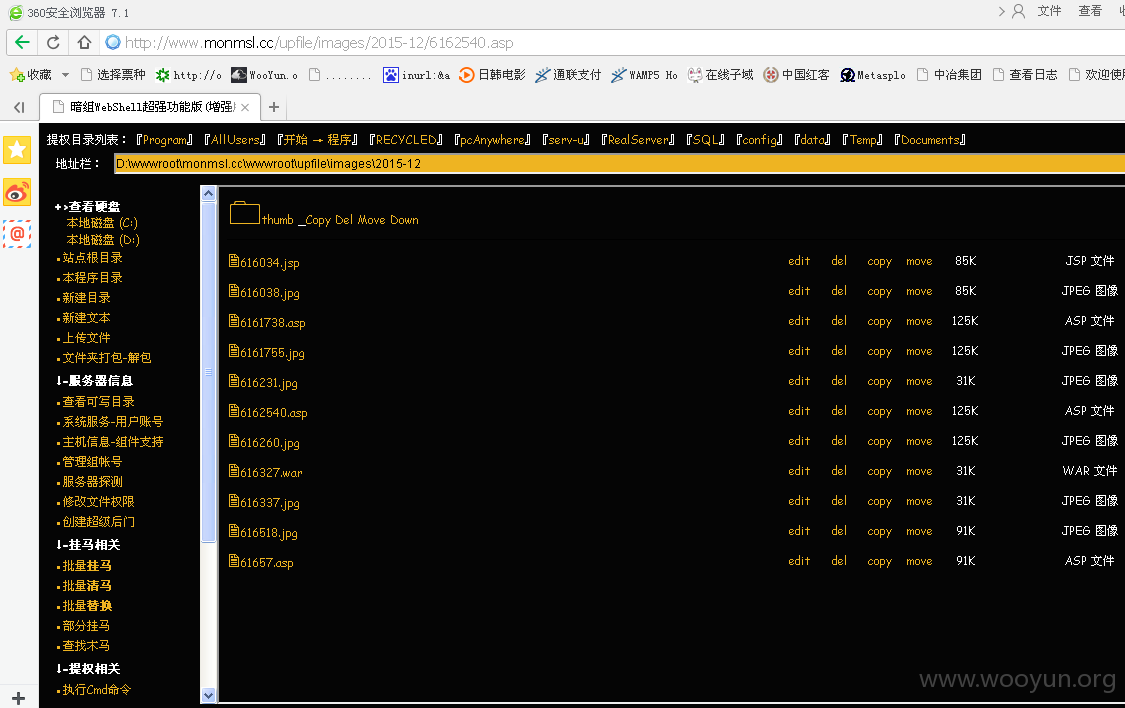Open the @ mail sidebar icon
The image size is (1125, 708).
click(x=17, y=234)
